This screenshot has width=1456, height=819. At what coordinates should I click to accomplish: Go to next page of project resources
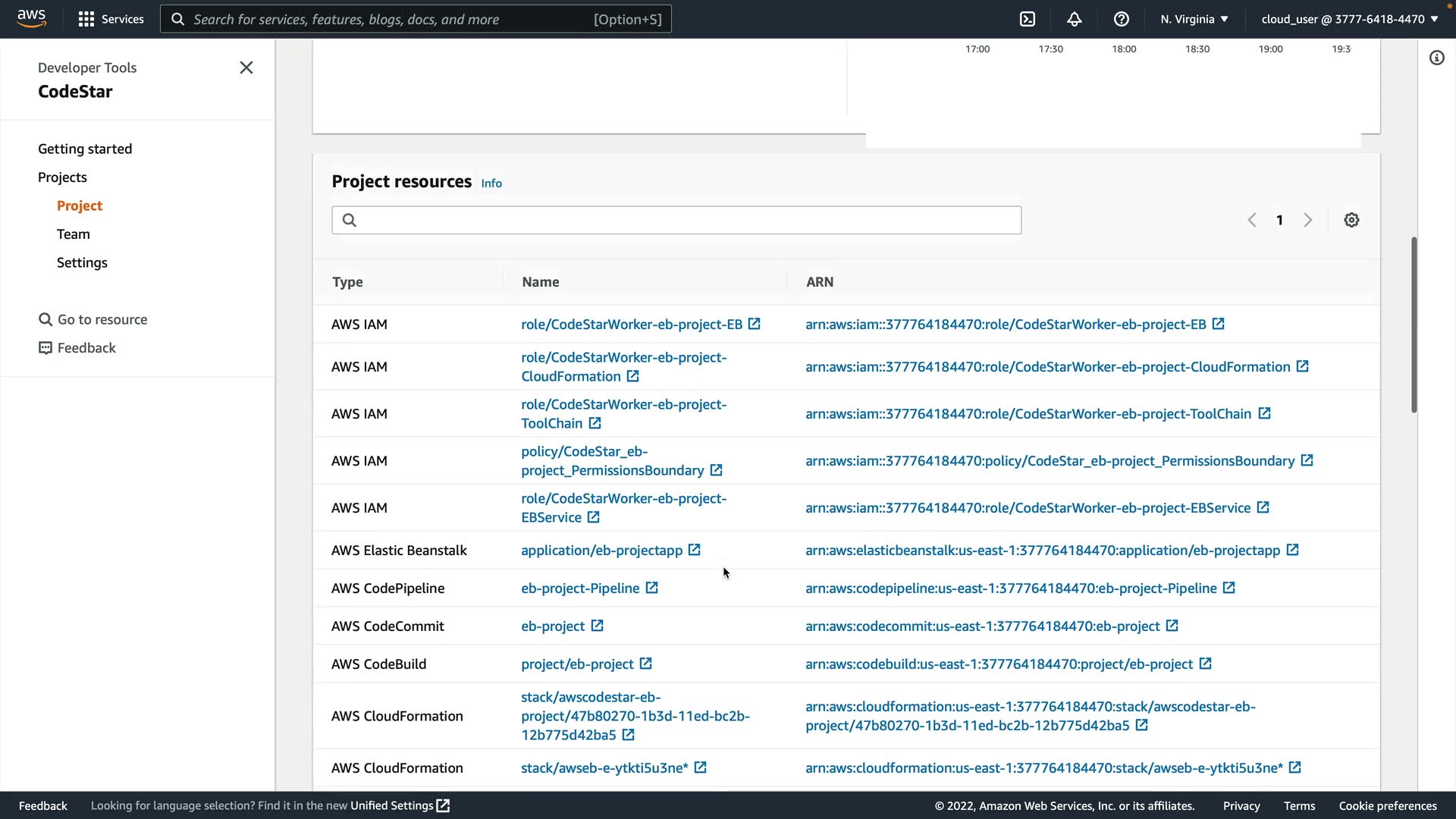click(1308, 220)
